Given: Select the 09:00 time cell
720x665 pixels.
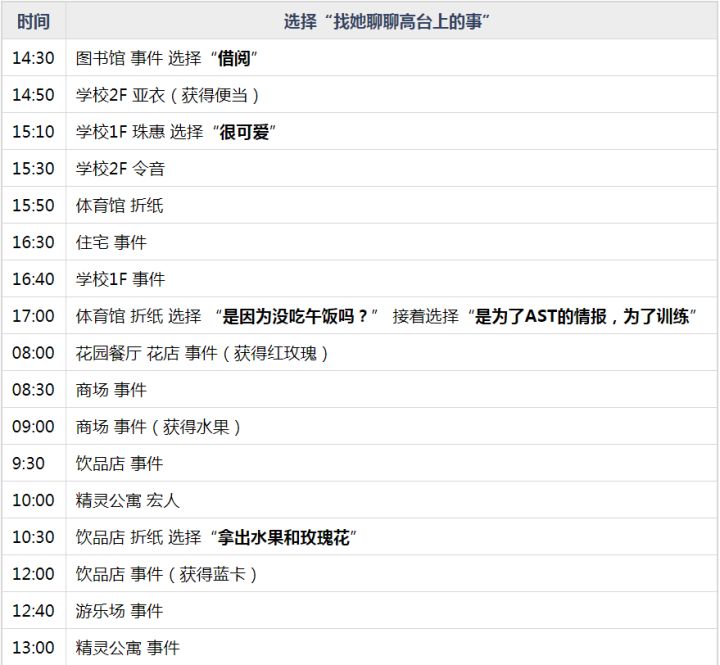Looking at the screenshot, I should click(x=34, y=426).
